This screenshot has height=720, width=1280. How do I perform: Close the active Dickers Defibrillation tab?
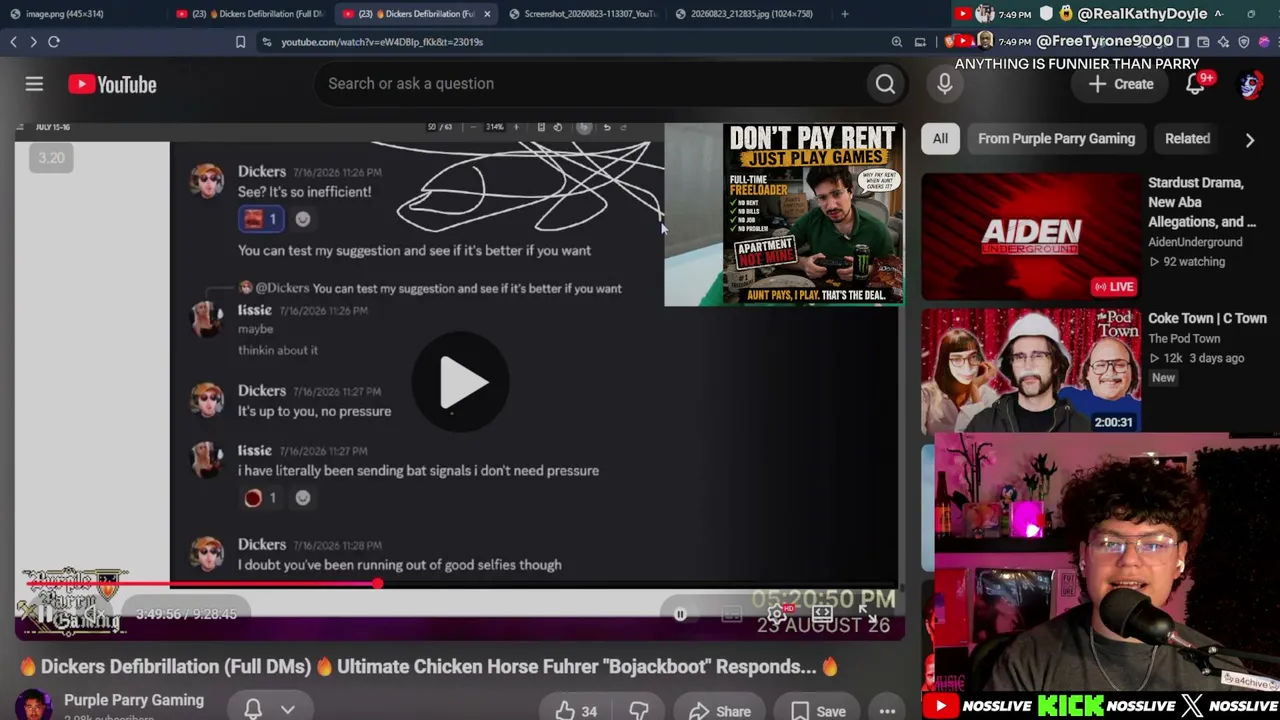click(487, 14)
